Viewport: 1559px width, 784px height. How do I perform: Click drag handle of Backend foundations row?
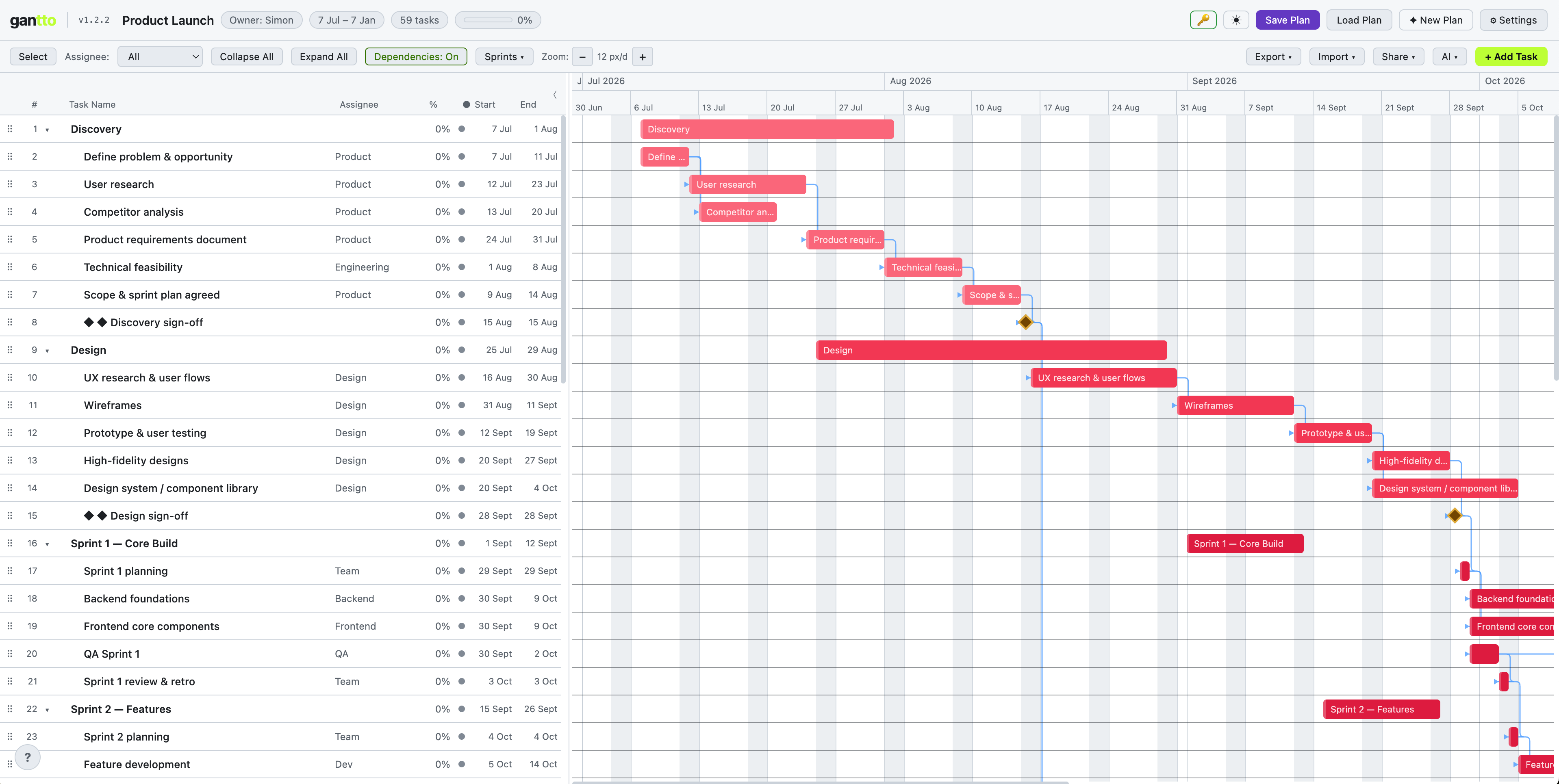10,598
